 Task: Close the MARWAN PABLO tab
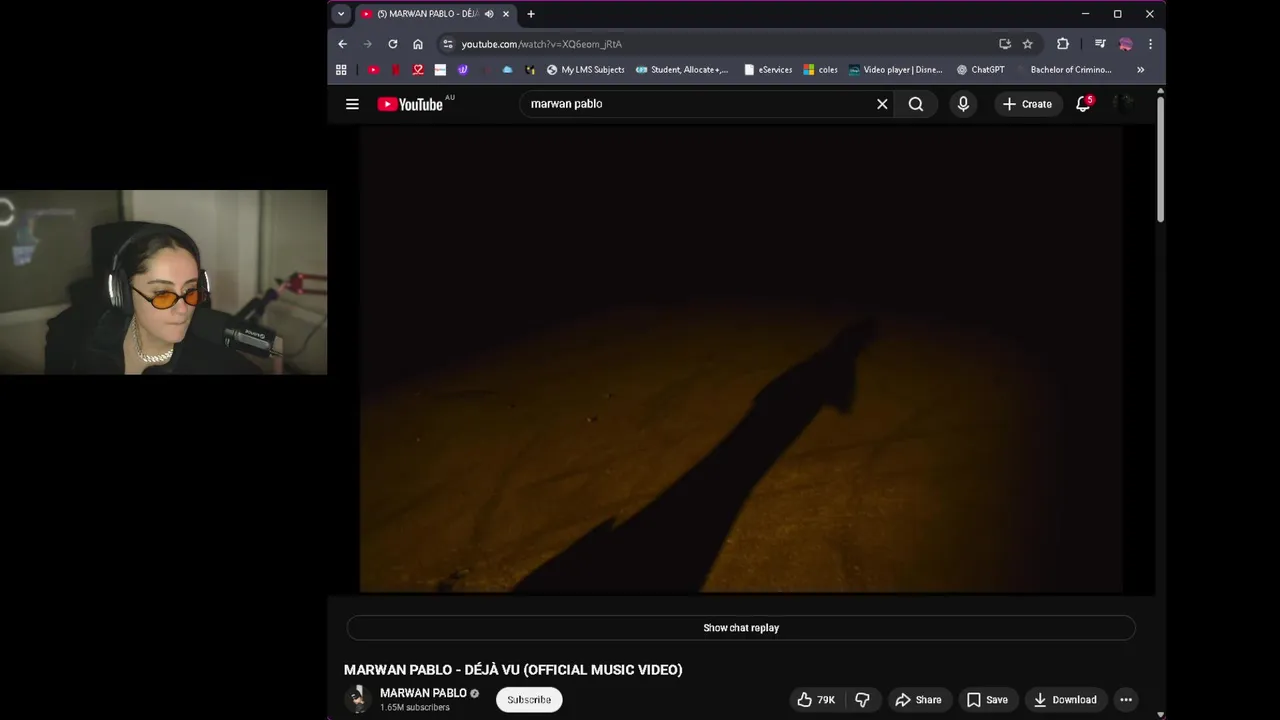coord(506,14)
